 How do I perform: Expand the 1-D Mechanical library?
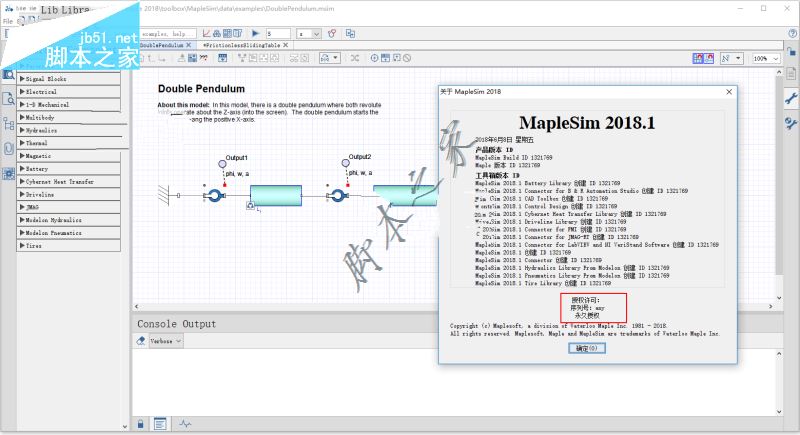point(69,105)
